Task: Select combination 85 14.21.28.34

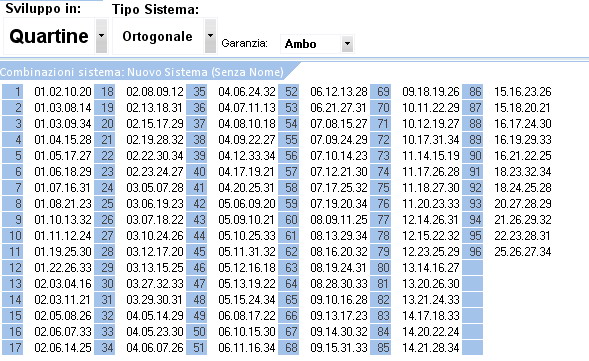Action: 431,348
